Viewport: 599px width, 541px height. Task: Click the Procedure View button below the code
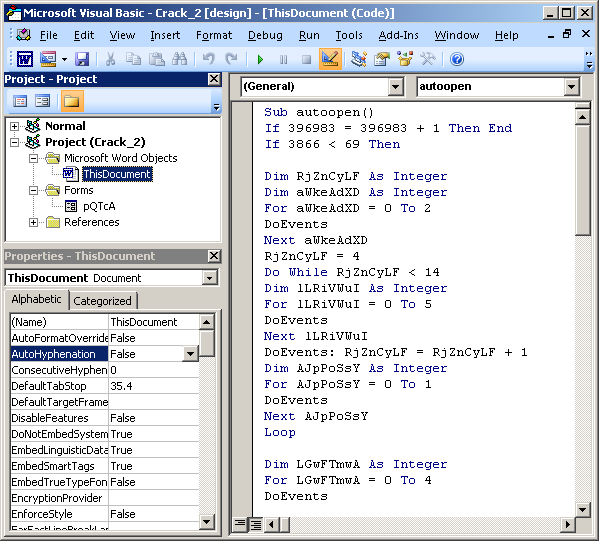[240, 524]
